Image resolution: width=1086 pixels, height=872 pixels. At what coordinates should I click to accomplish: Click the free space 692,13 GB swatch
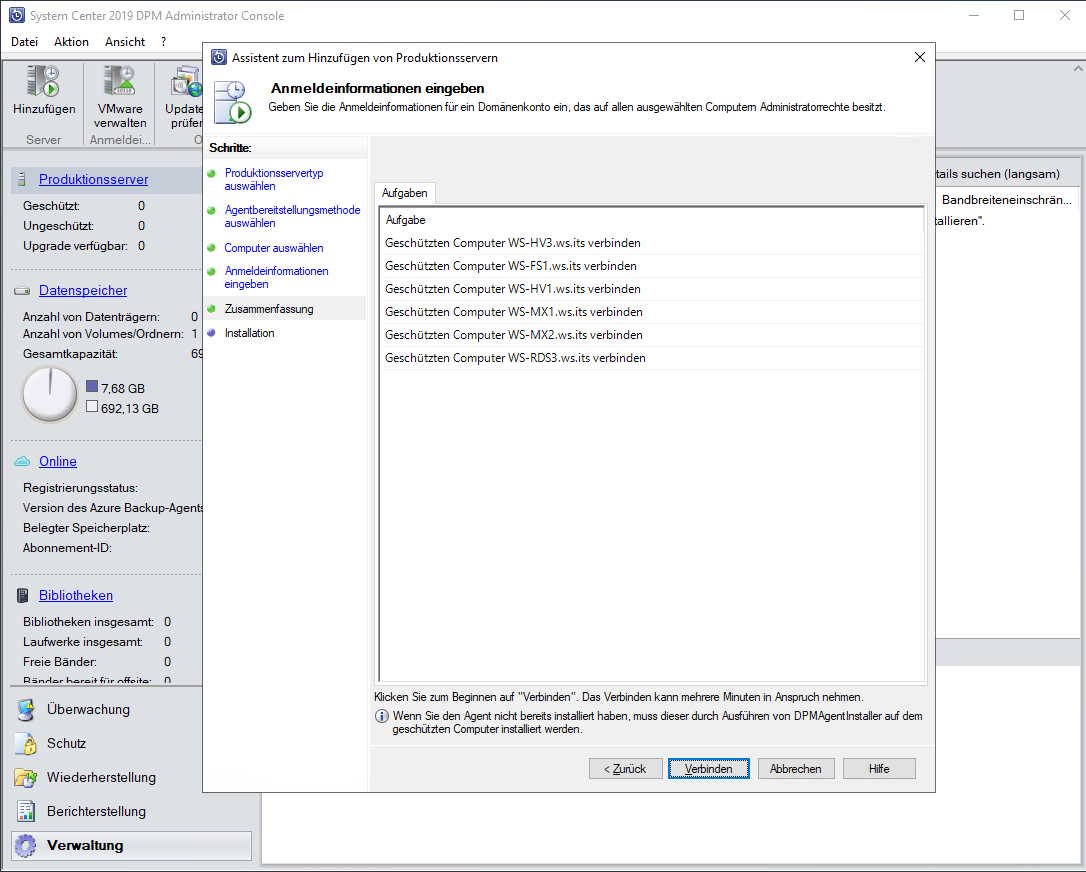(x=92, y=407)
